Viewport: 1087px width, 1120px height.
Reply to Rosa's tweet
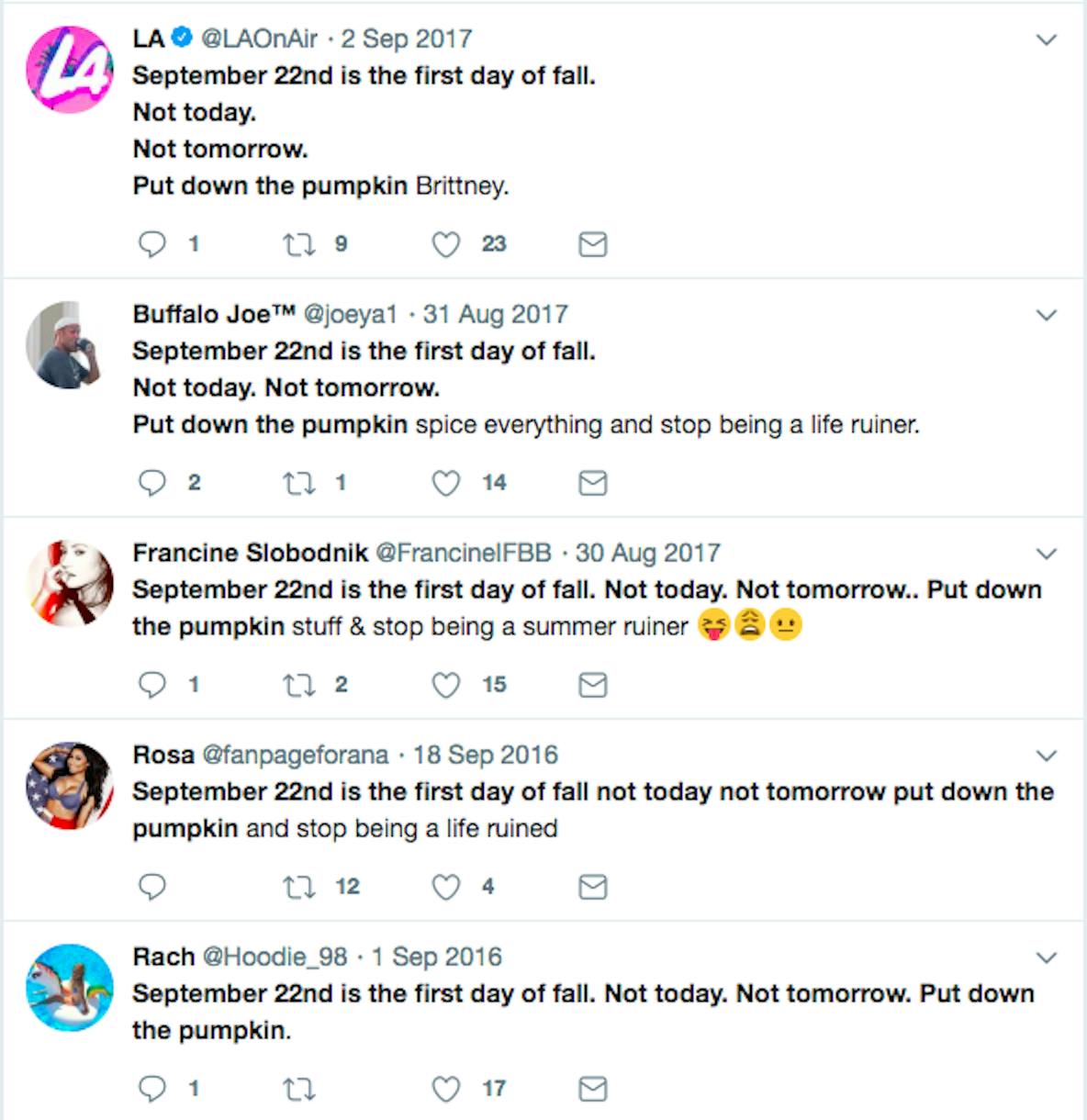point(151,887)
